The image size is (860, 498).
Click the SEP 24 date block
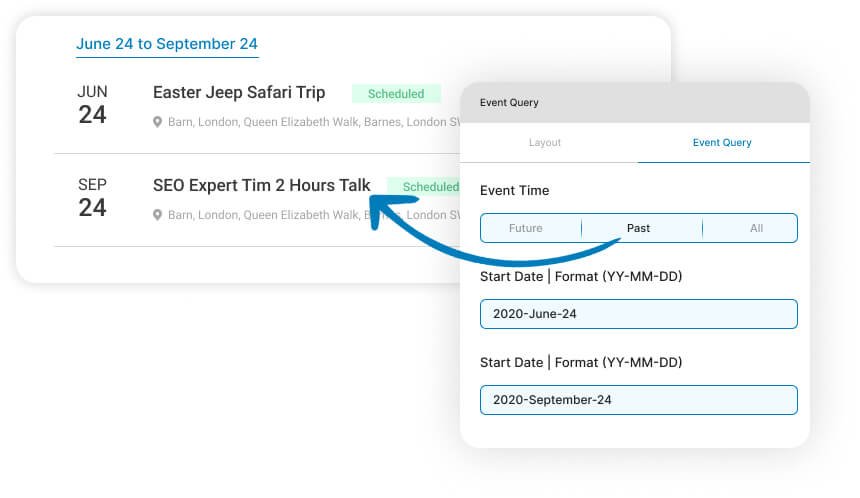[92, 198]
